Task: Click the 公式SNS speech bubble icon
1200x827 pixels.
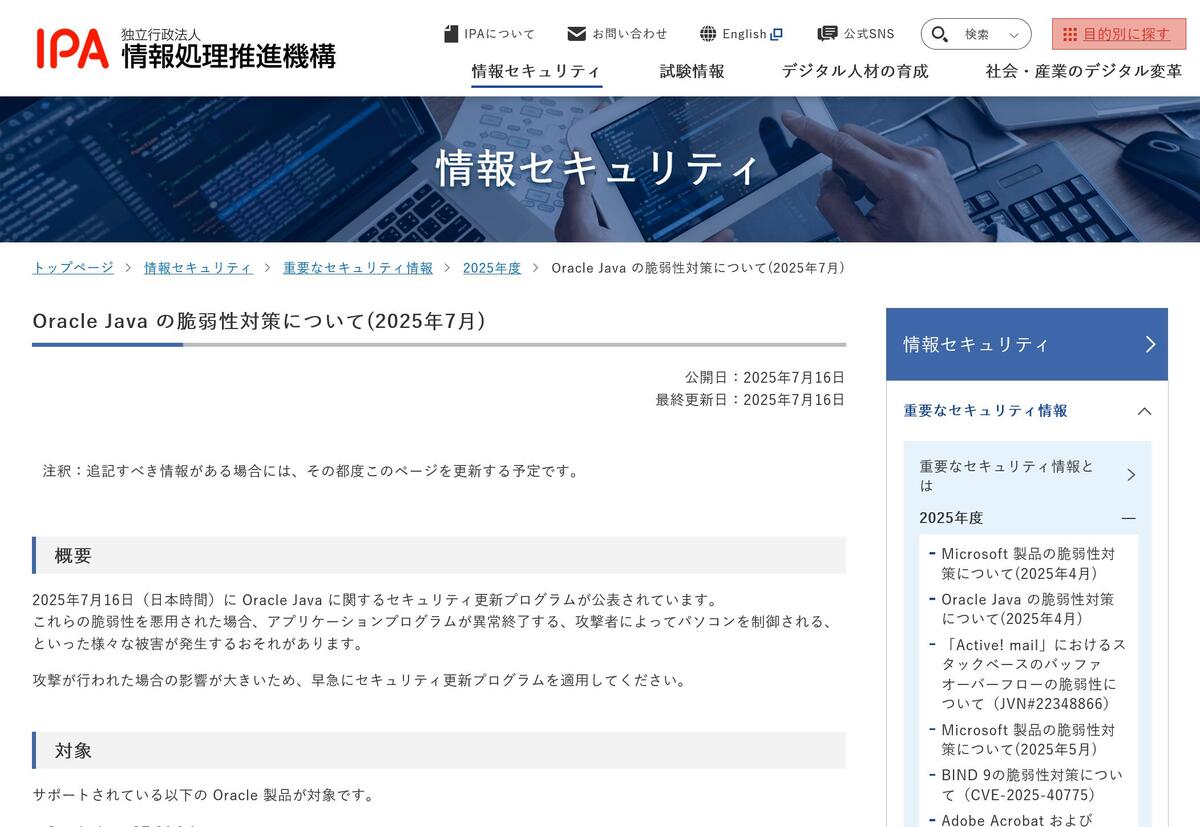Action: pos(827,34)
